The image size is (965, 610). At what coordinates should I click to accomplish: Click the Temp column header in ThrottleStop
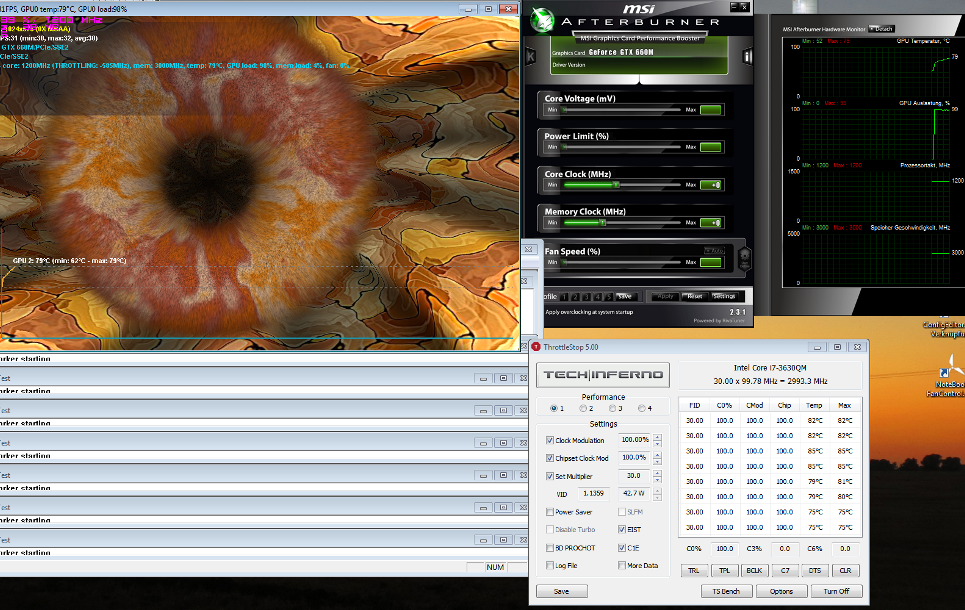pos(814,405)
